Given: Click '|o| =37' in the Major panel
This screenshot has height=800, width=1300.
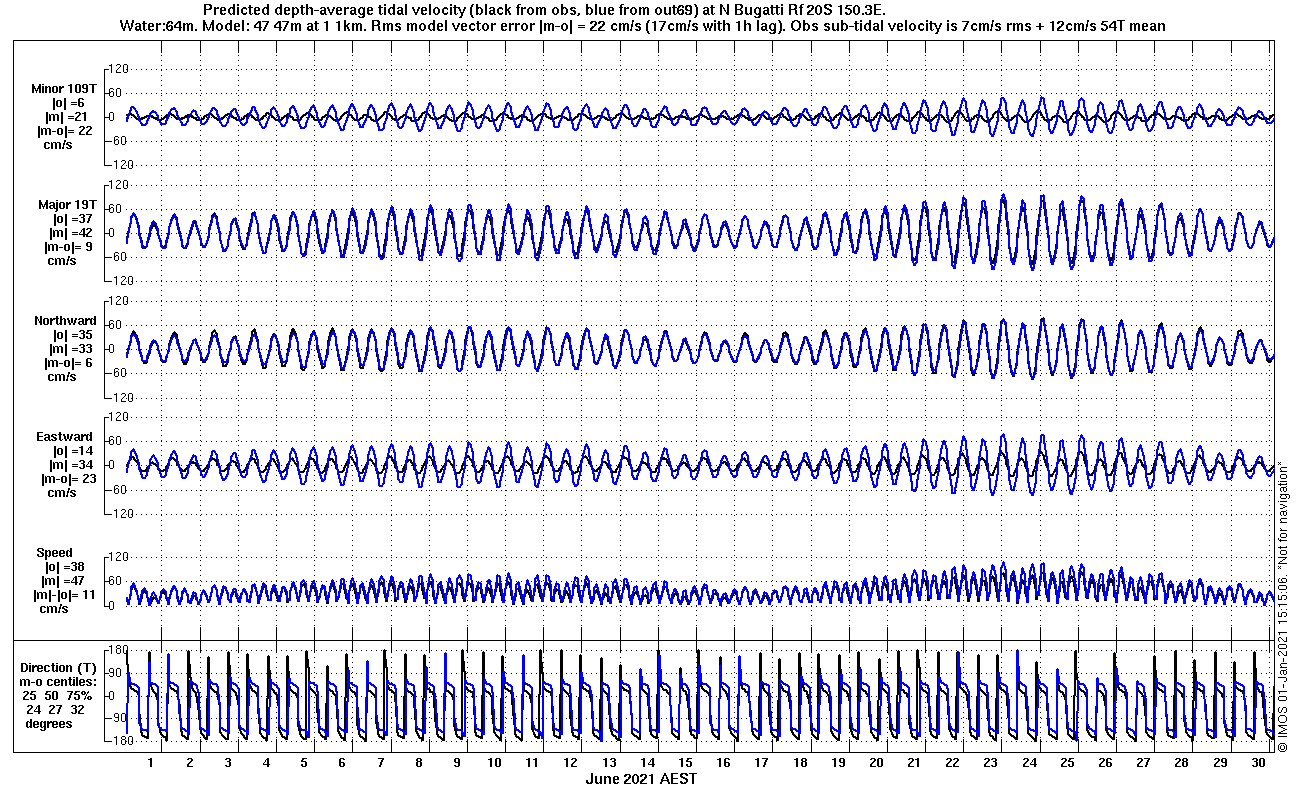Looking at the screenshot, I should (71, 218).
